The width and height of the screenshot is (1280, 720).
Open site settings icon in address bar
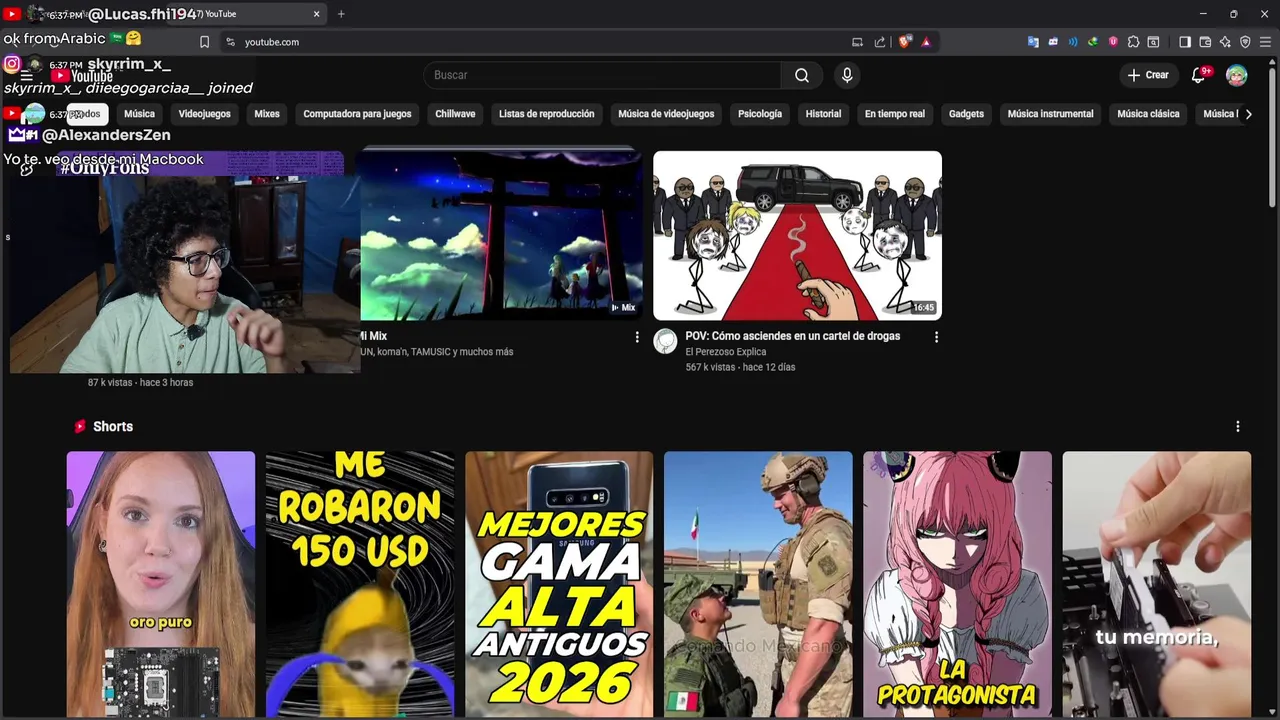coord(230,42)
